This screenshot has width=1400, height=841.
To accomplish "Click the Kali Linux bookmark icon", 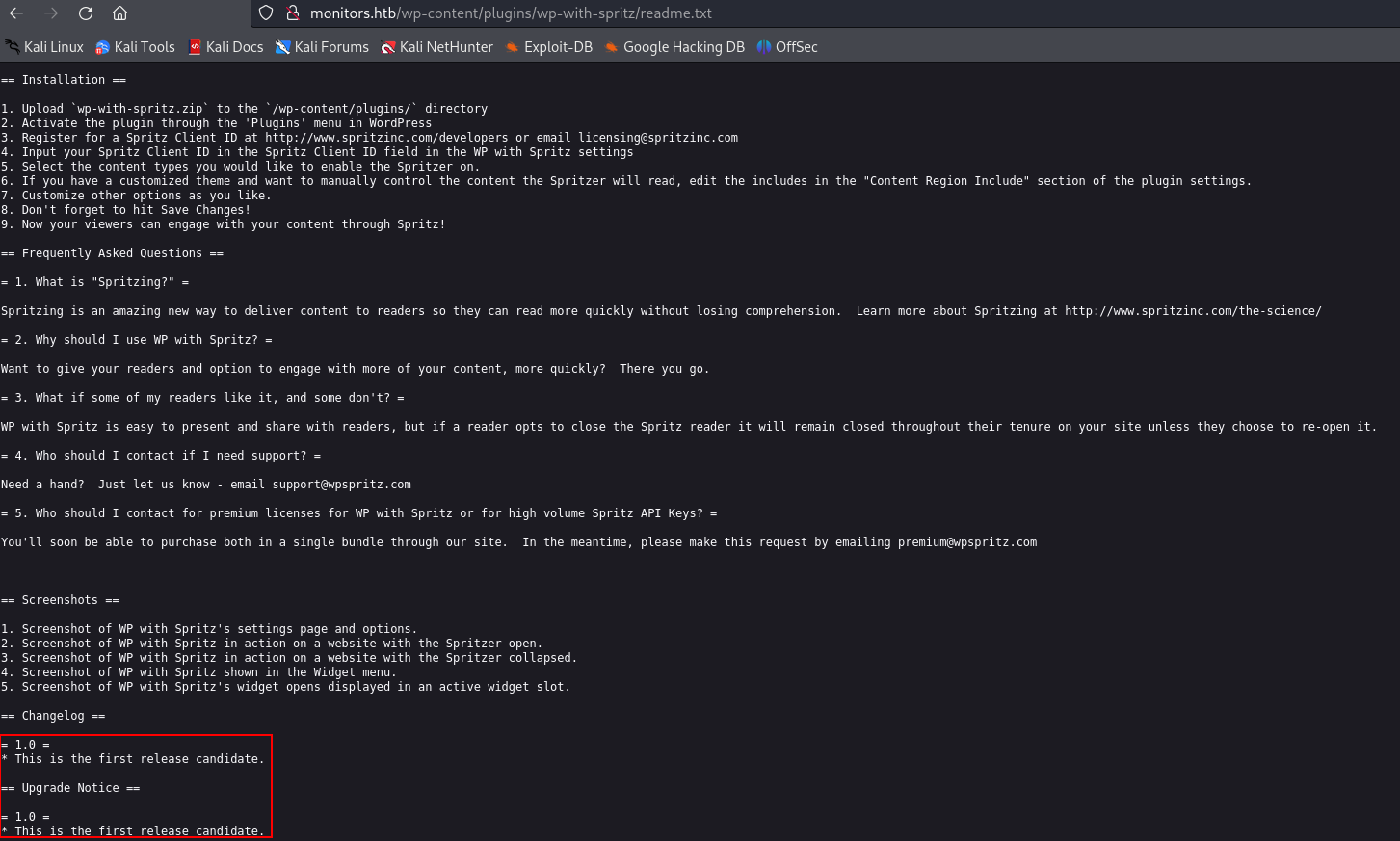I will tap(13, 47).
